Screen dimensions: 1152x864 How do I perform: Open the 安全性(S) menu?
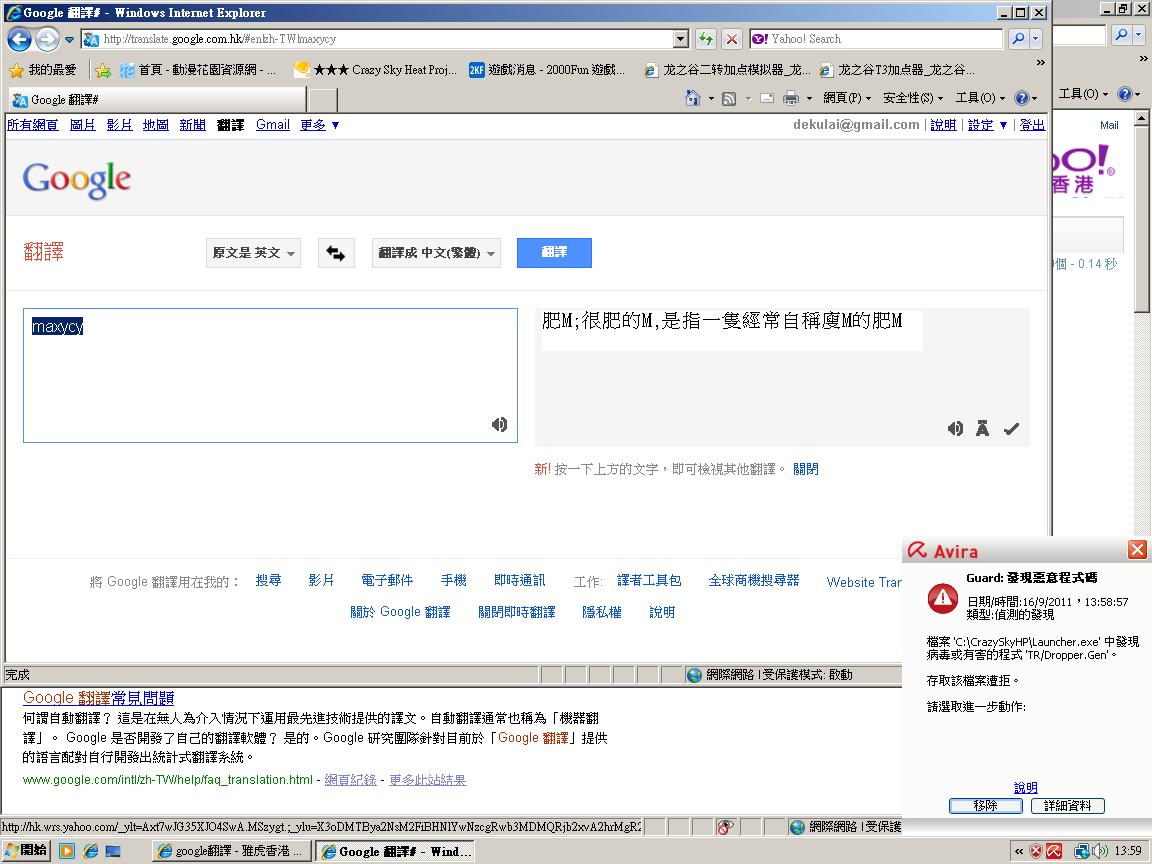(912, 98)
